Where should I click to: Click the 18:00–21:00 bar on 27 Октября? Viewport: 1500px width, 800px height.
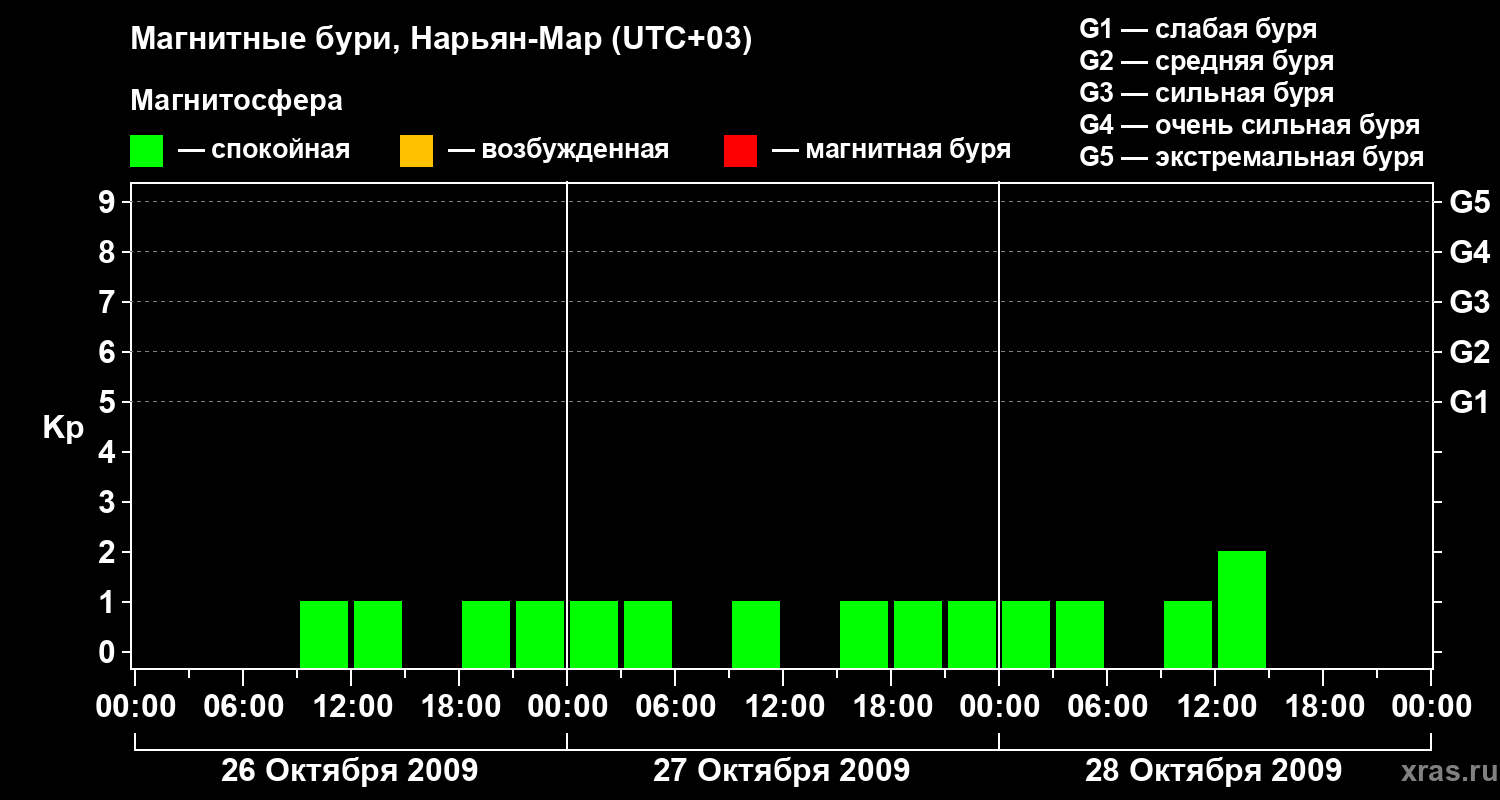pyautogui.click(x=918, y=634)
